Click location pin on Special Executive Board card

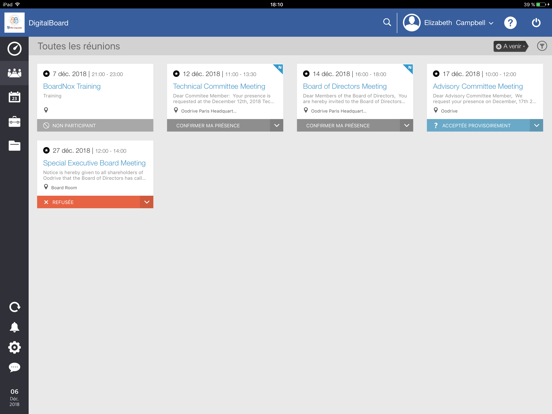(46, 187)
